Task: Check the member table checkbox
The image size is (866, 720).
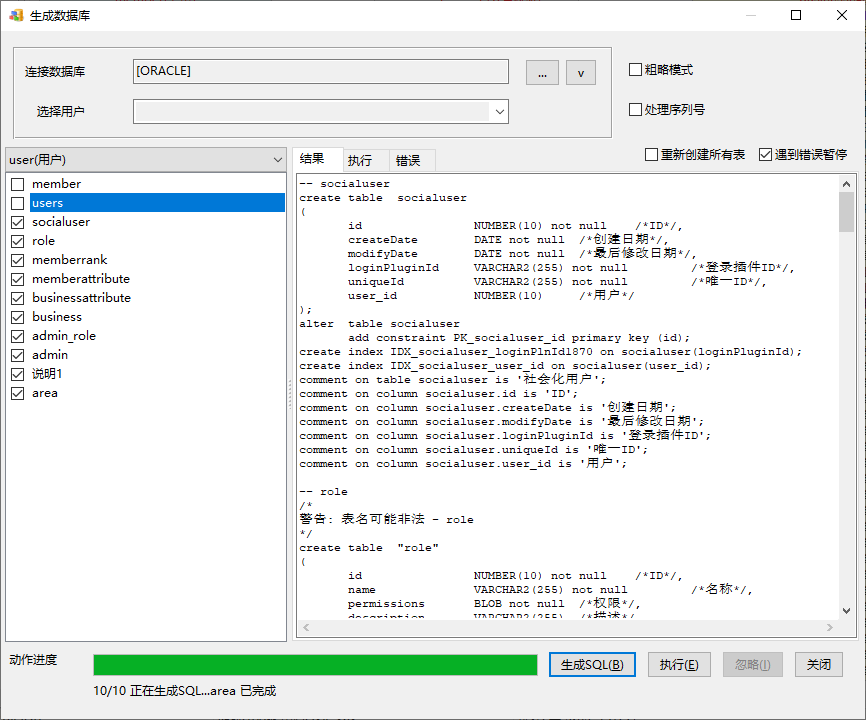Action: (x=18, y=184)
